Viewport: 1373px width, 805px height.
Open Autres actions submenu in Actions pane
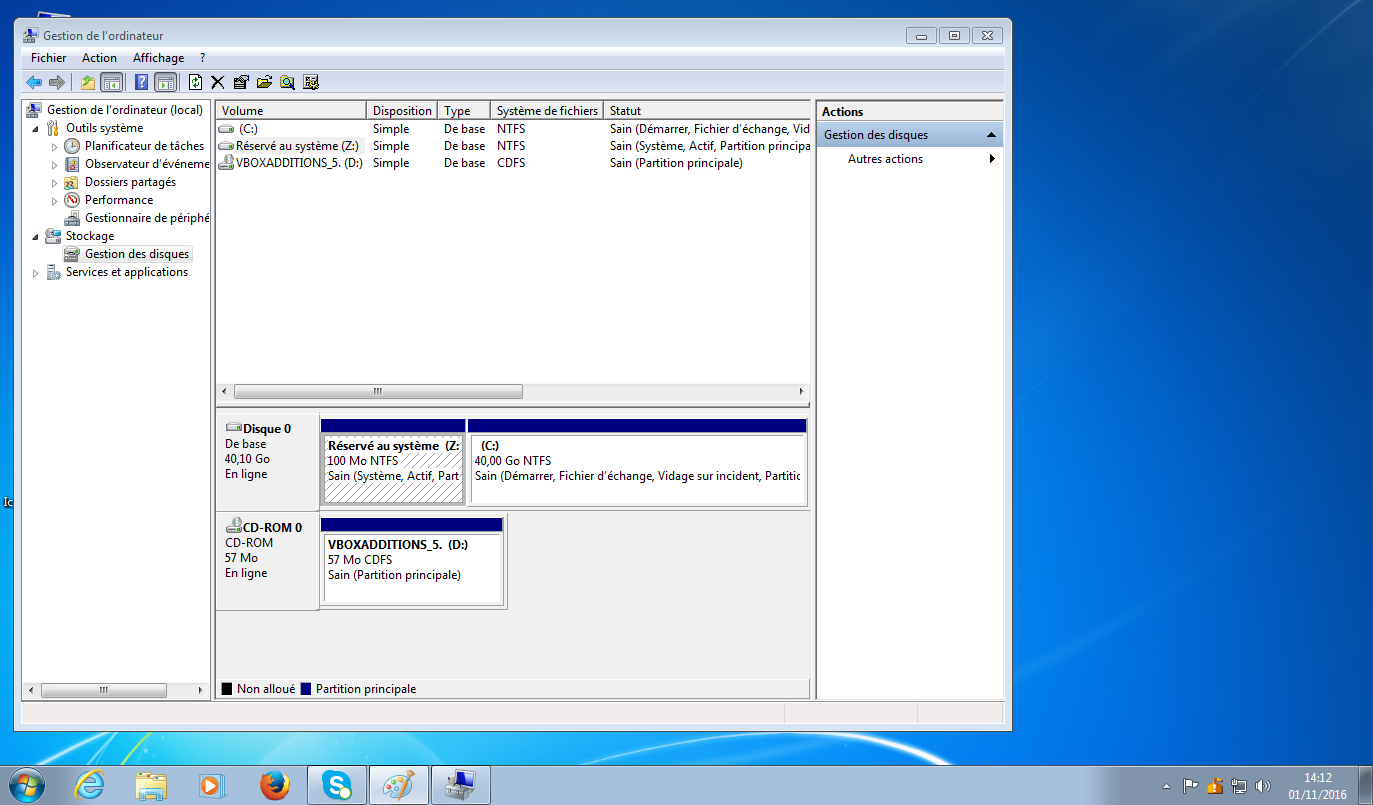click(x=885, y=159)
